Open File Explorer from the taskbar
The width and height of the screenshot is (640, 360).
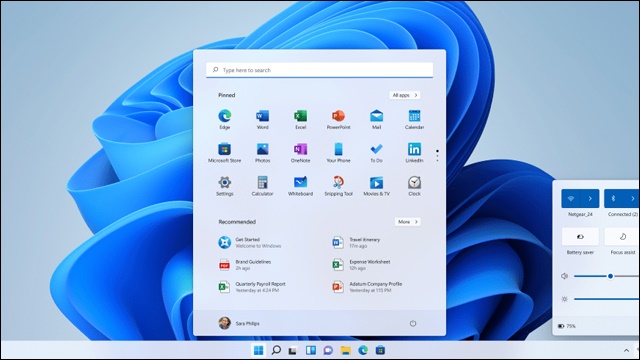pyautogui.click(x=346, y=350)
